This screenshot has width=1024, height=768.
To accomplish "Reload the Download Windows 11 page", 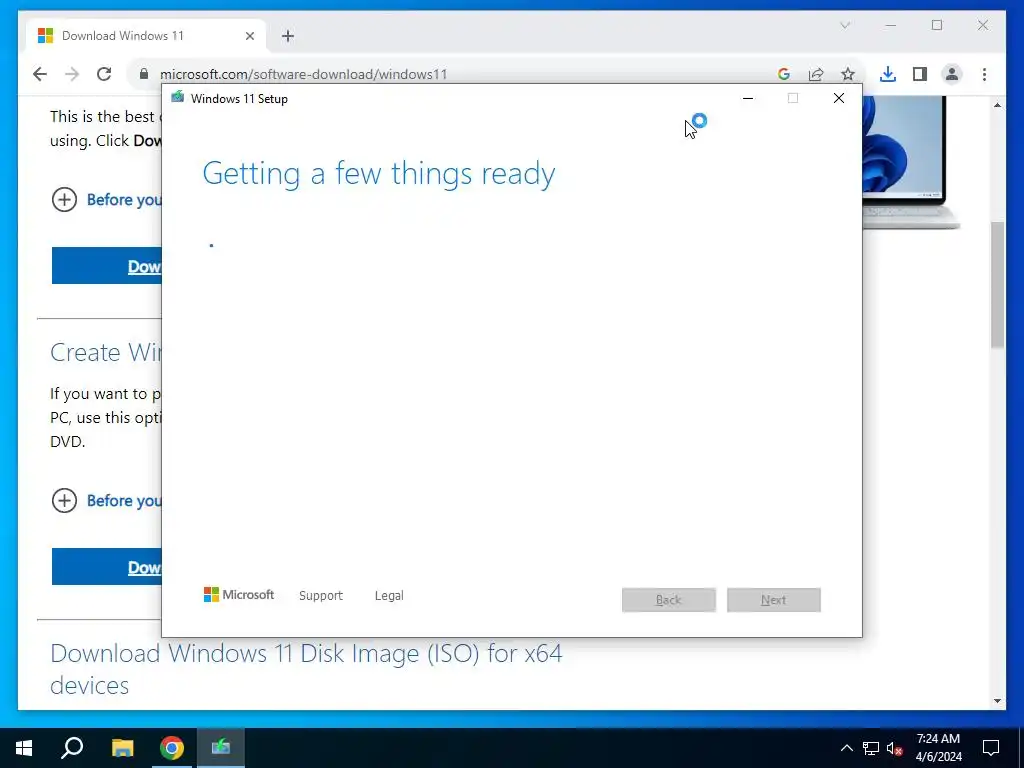I will [x=104, y=74].
